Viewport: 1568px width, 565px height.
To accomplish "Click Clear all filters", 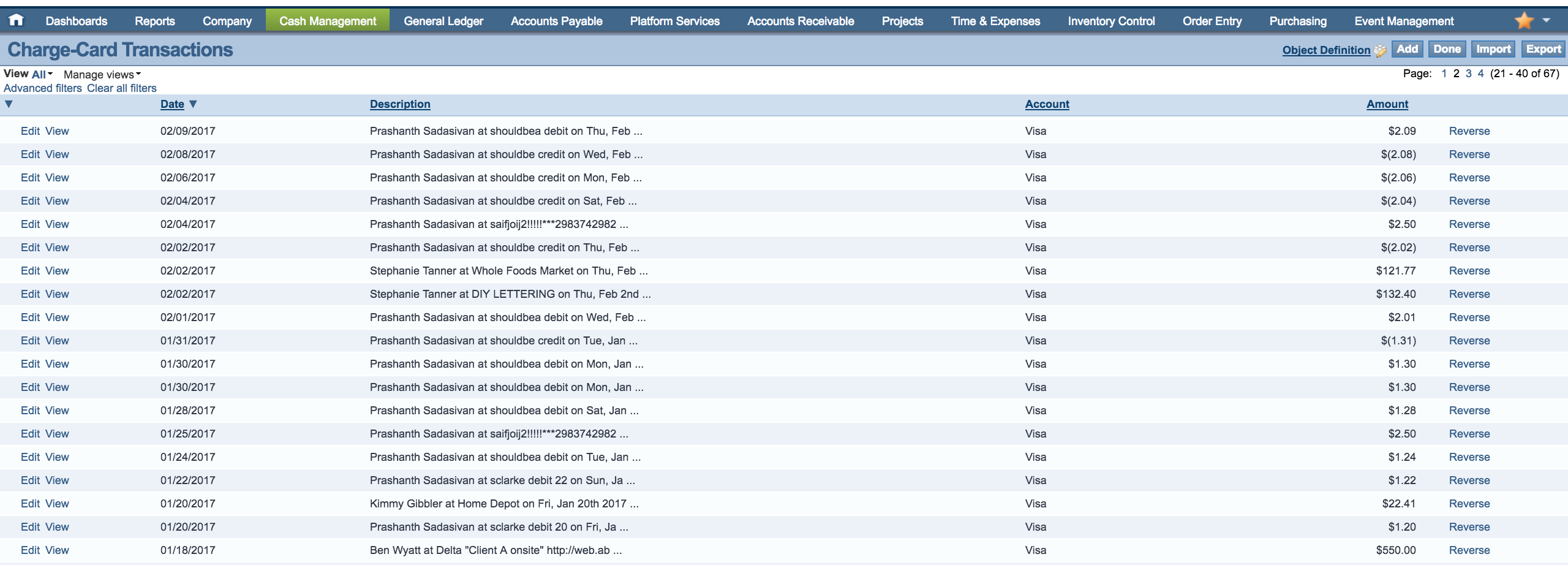I will (x=122, y=88).
